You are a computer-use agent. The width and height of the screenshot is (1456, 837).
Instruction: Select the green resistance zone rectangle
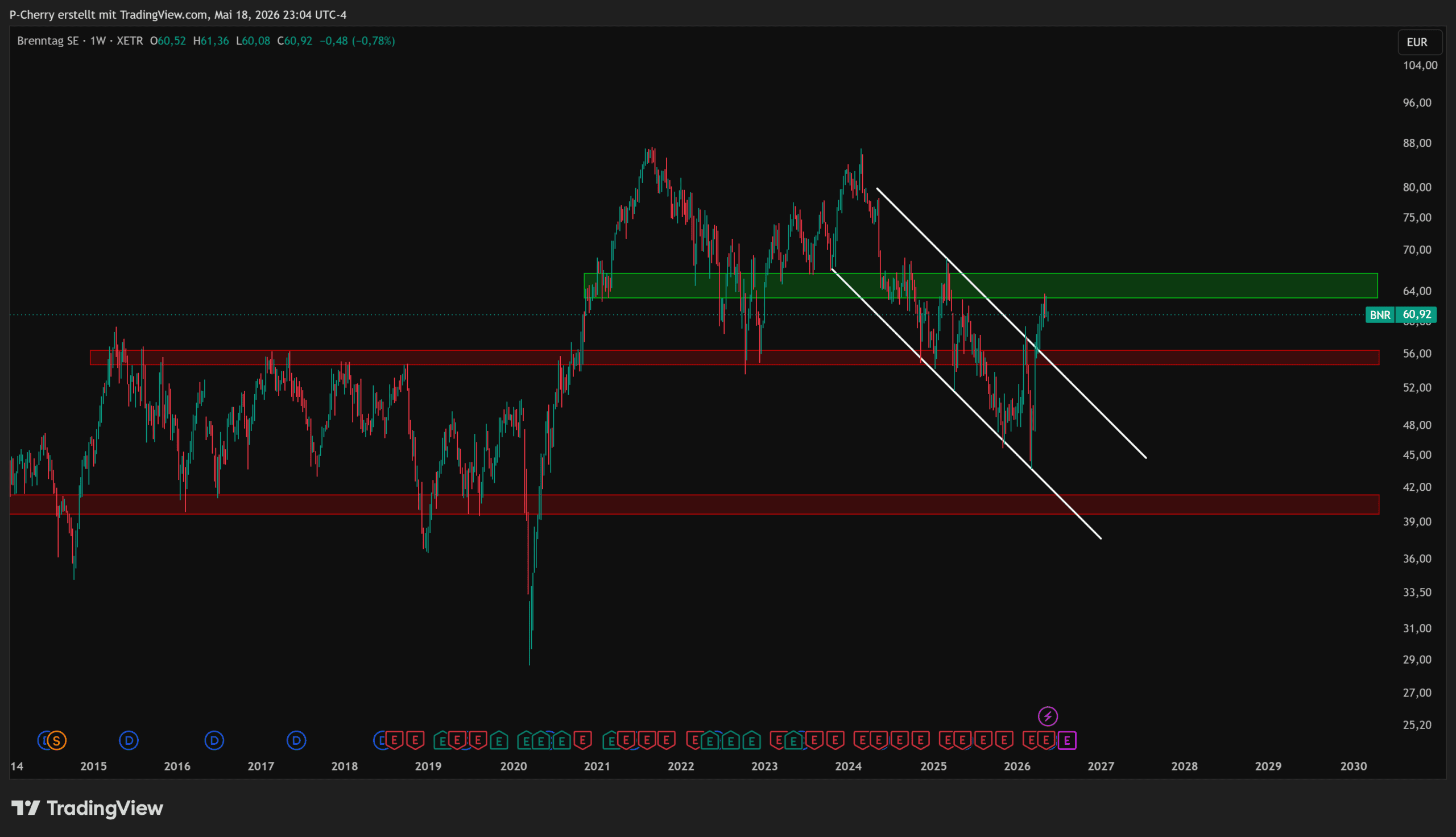(x=981, y=285)
